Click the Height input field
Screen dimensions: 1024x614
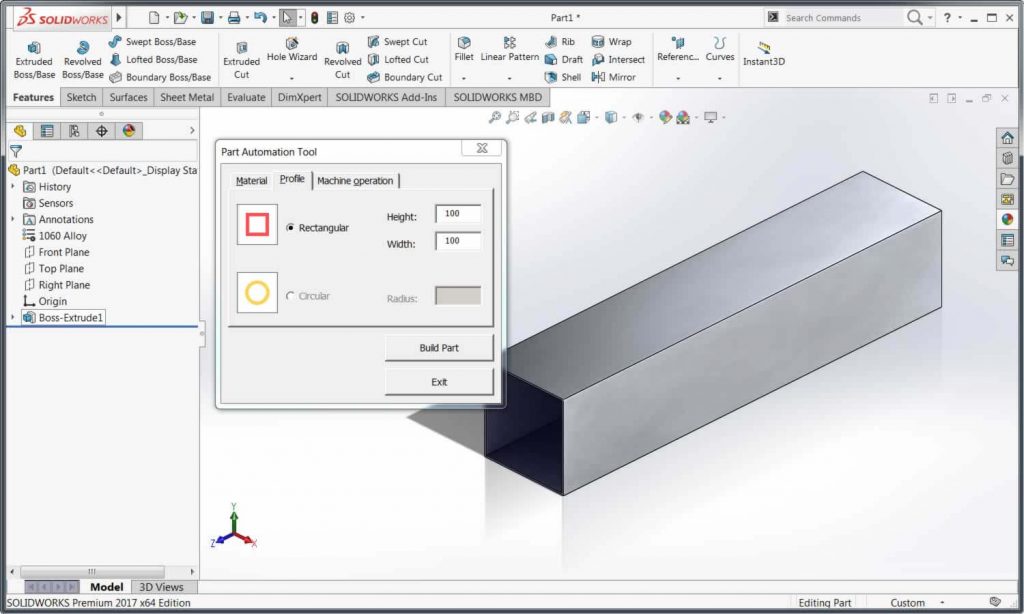[x=458, y=214]
